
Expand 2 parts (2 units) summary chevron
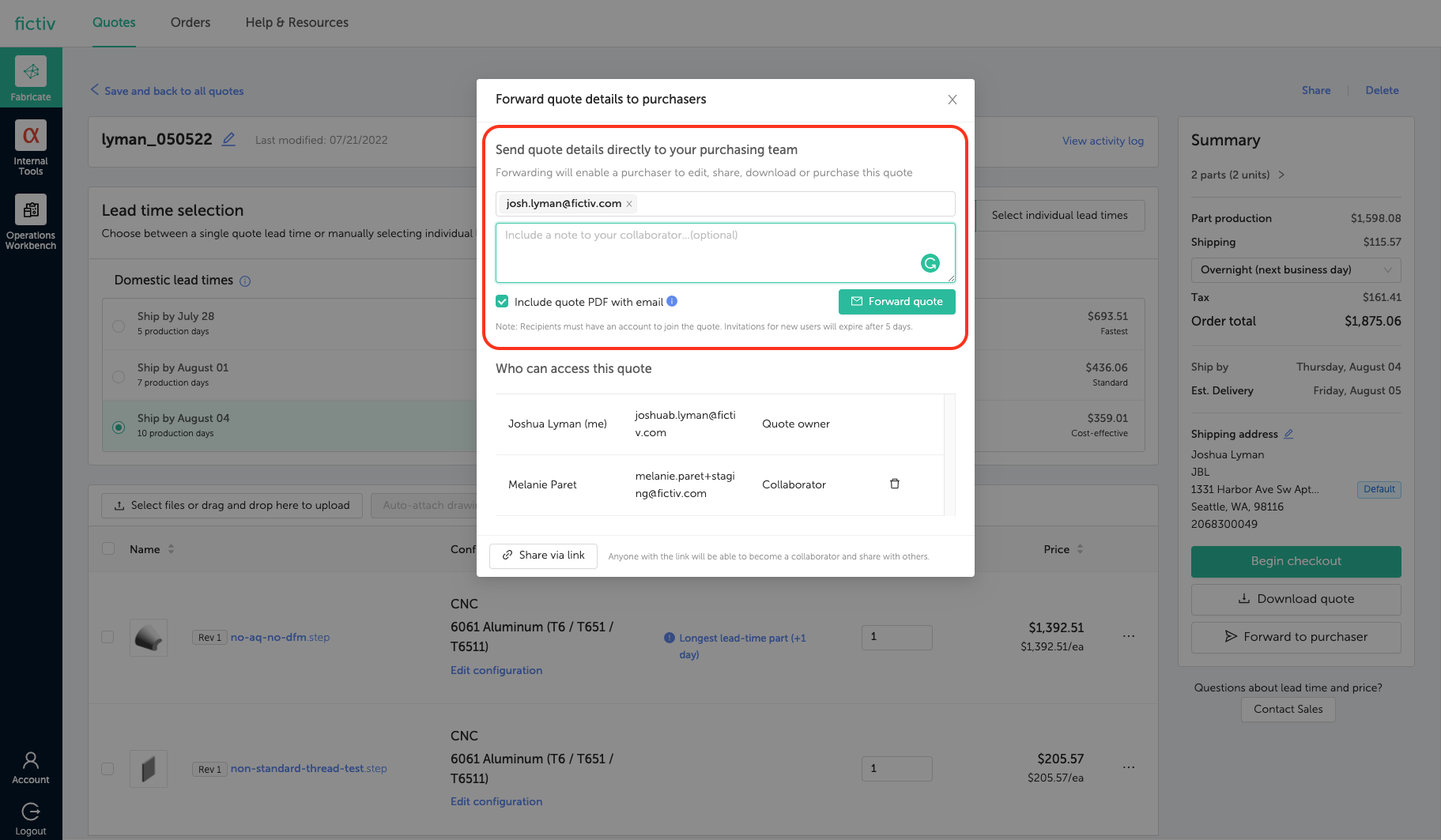(1281, 175)
